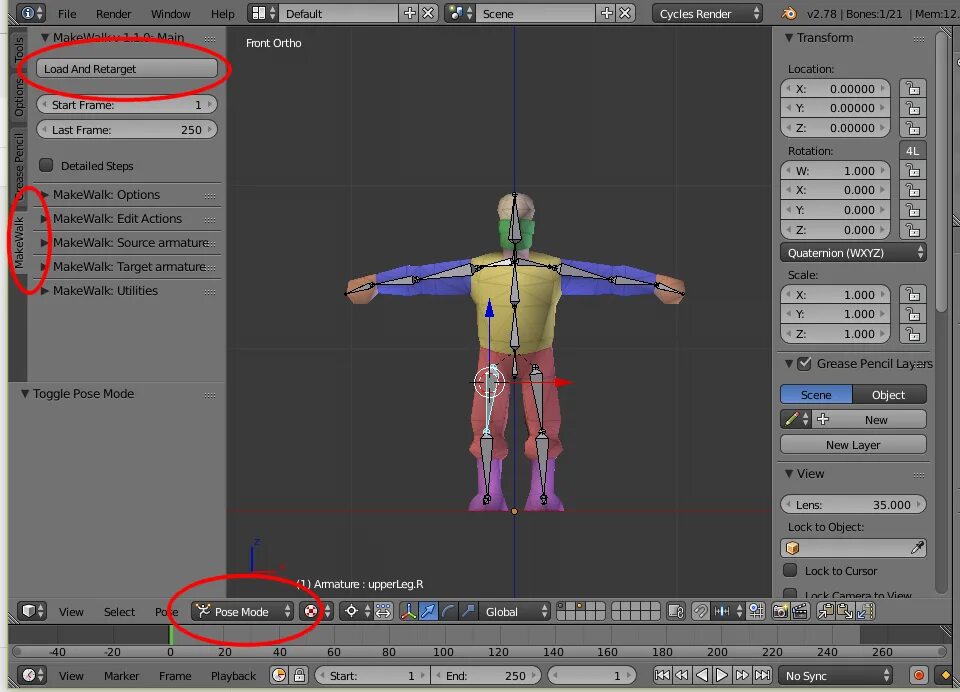960x692 pixels.
Task: Add a new screen layout with plus
Action: coord(410,13)
